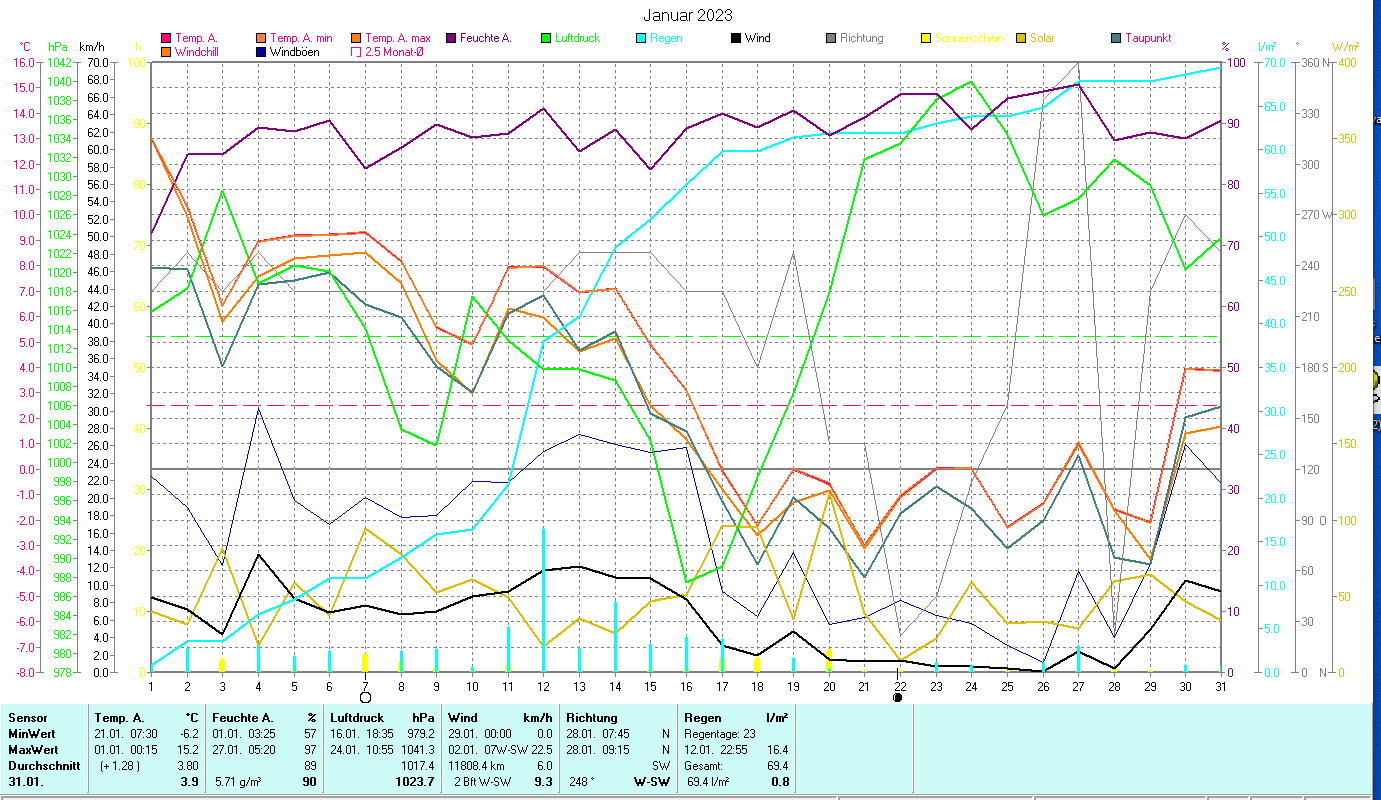The height and width of the screenshot is (800, 1381).
Task: Click the Temp. A. legend color swatch
Action: 166,38
